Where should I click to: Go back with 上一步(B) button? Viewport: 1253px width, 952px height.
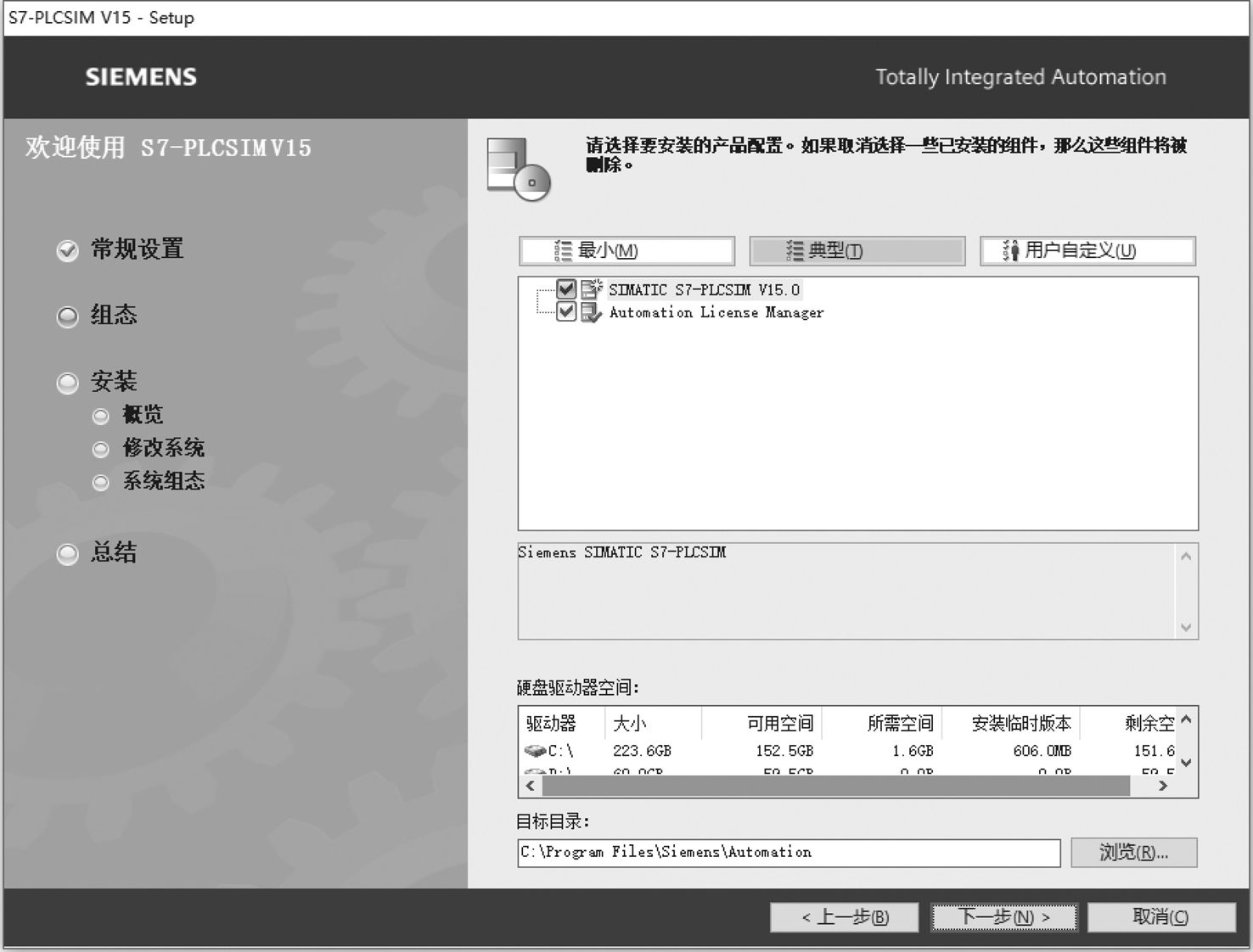(845, 917)
